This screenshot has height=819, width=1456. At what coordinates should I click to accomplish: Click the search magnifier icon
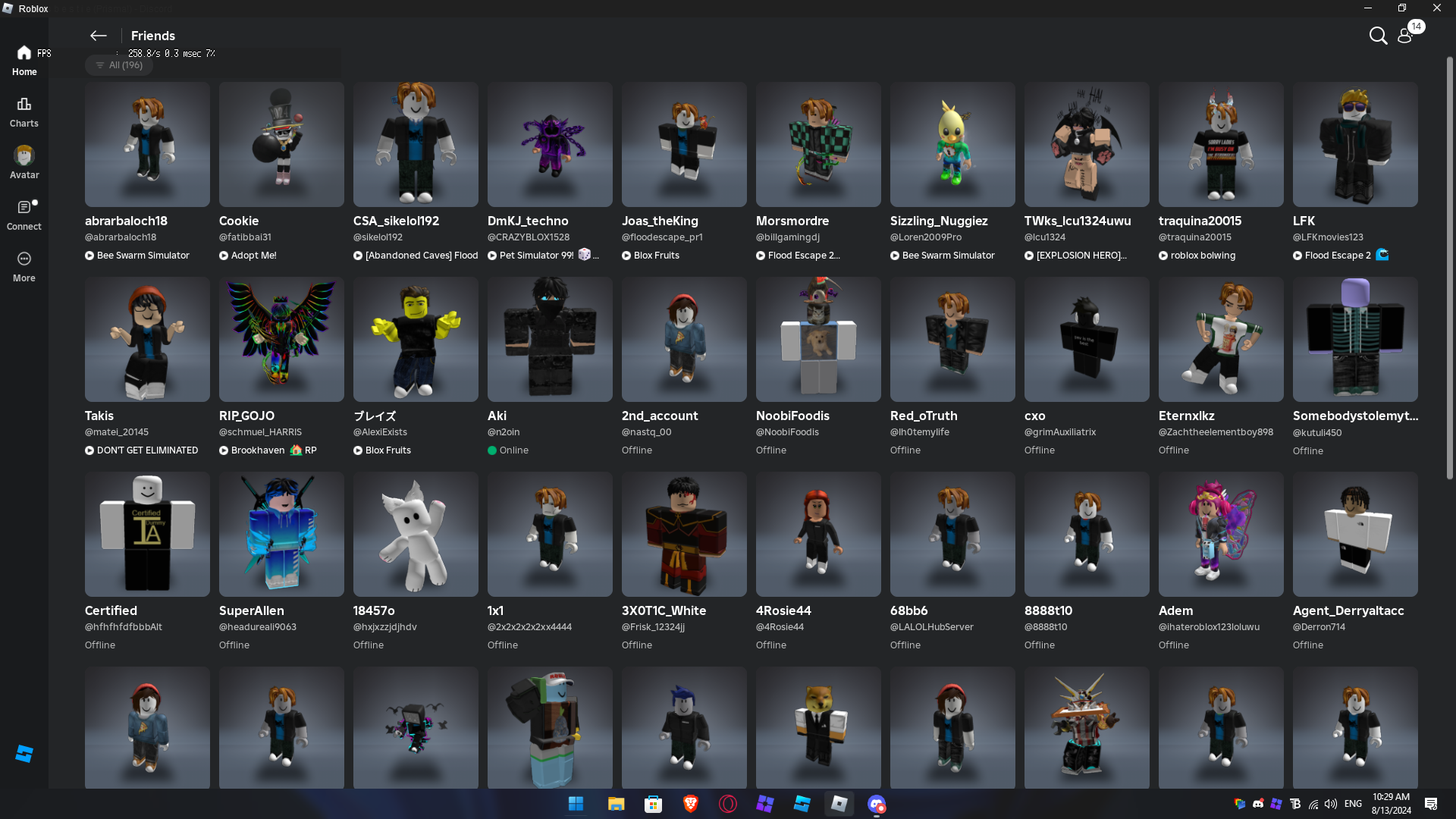[x=1378, y=36]
